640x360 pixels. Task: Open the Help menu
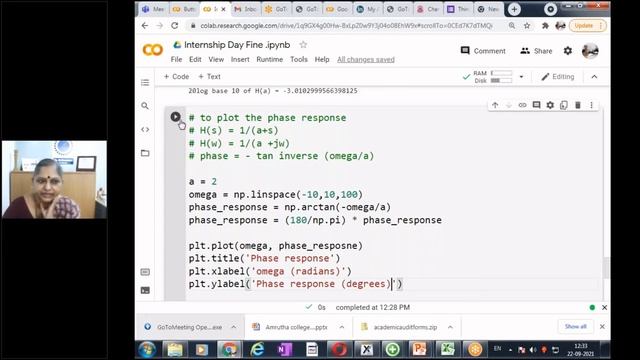click(x=322, y=60)
